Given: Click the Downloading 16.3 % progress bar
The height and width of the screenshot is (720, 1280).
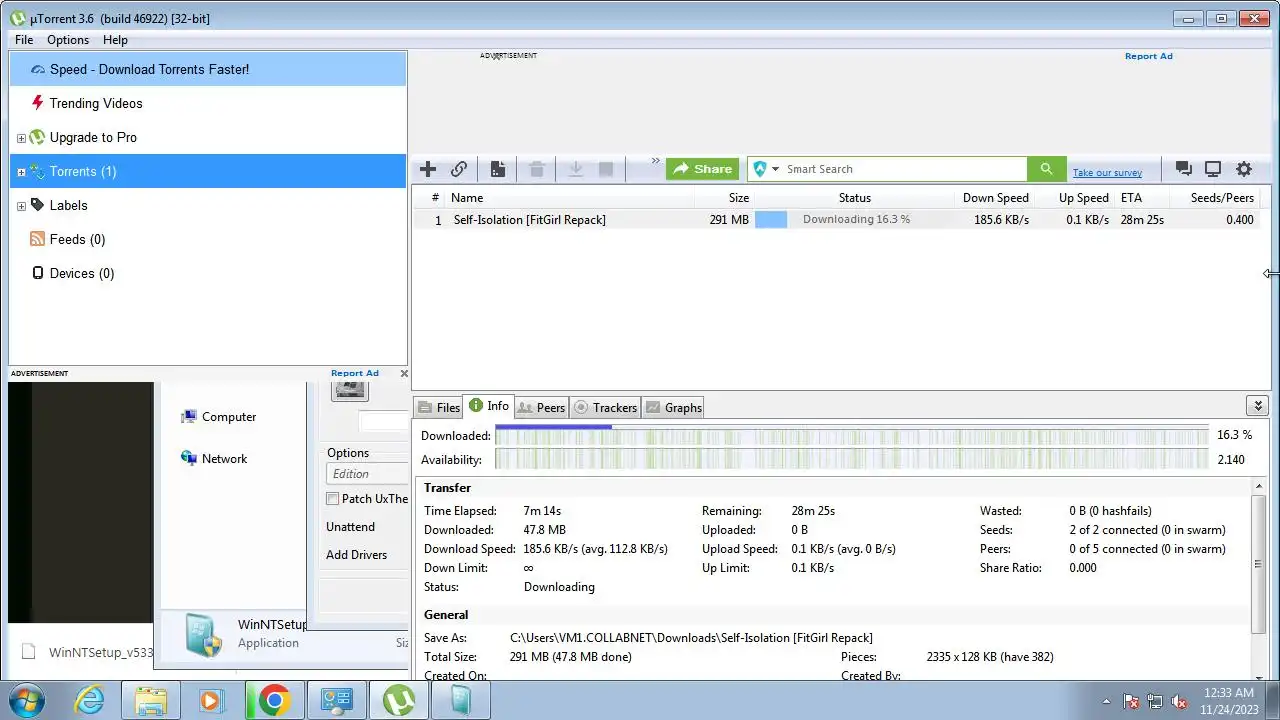Looking at the screenshot, I should pyautogui.click(x=855, y=220).
